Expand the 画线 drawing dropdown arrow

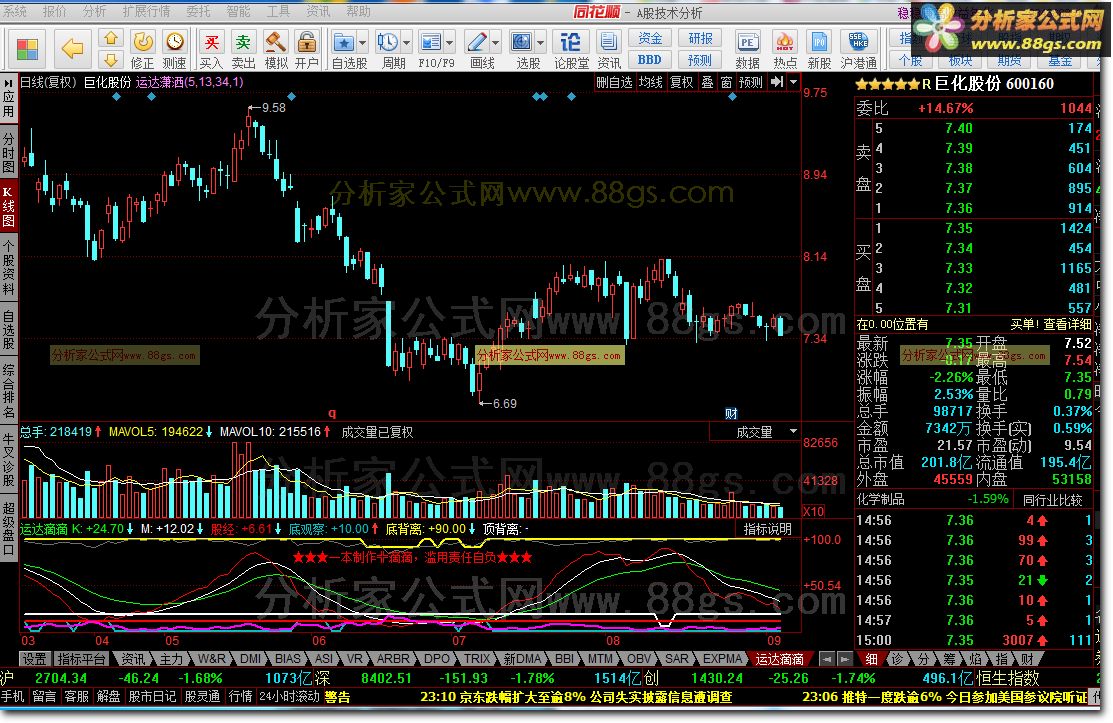click(x=495, y=43)
